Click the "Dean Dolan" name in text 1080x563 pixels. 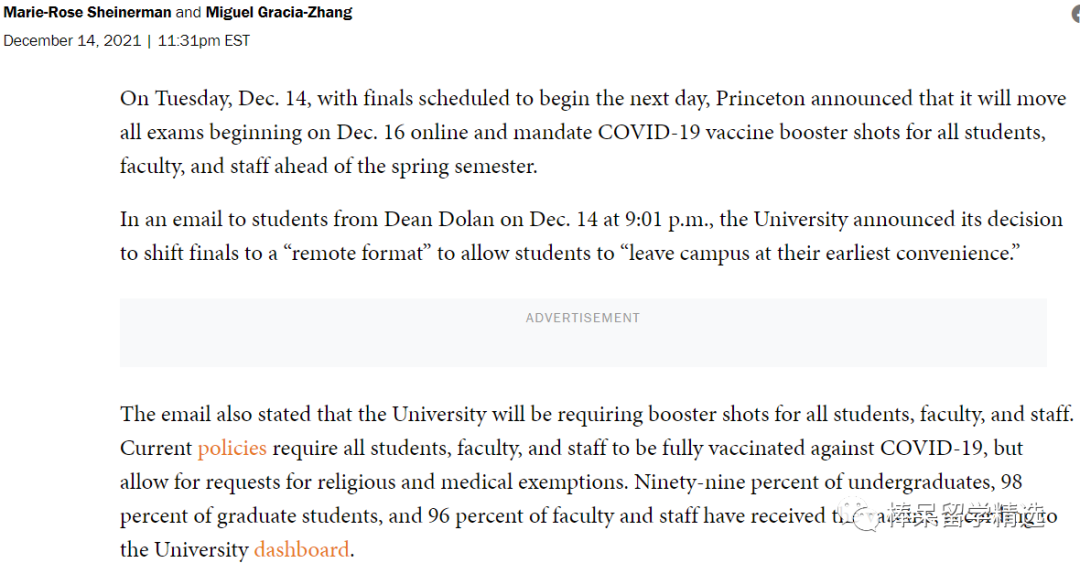(439, 219)
